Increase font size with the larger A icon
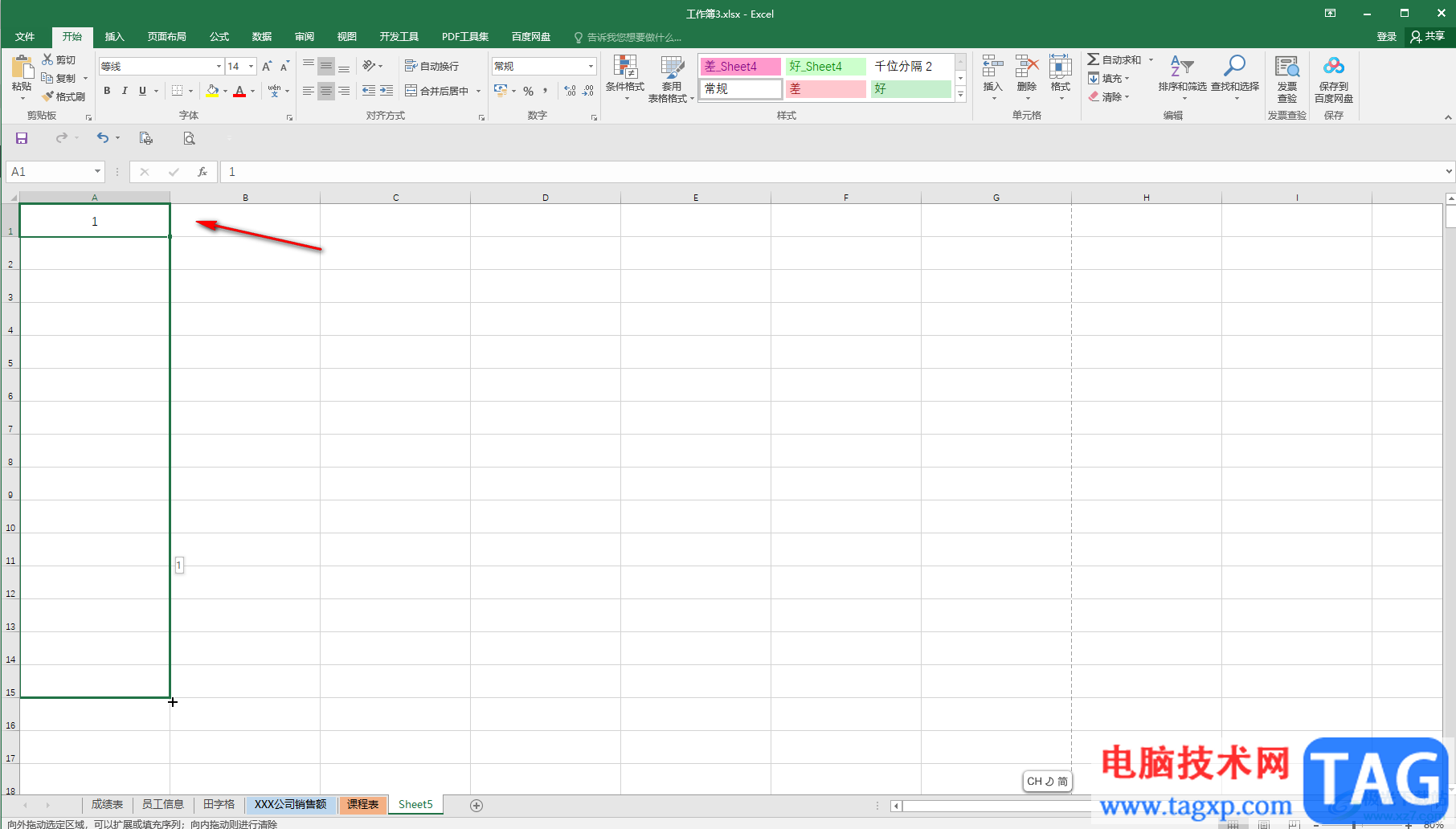 (267, 66)
